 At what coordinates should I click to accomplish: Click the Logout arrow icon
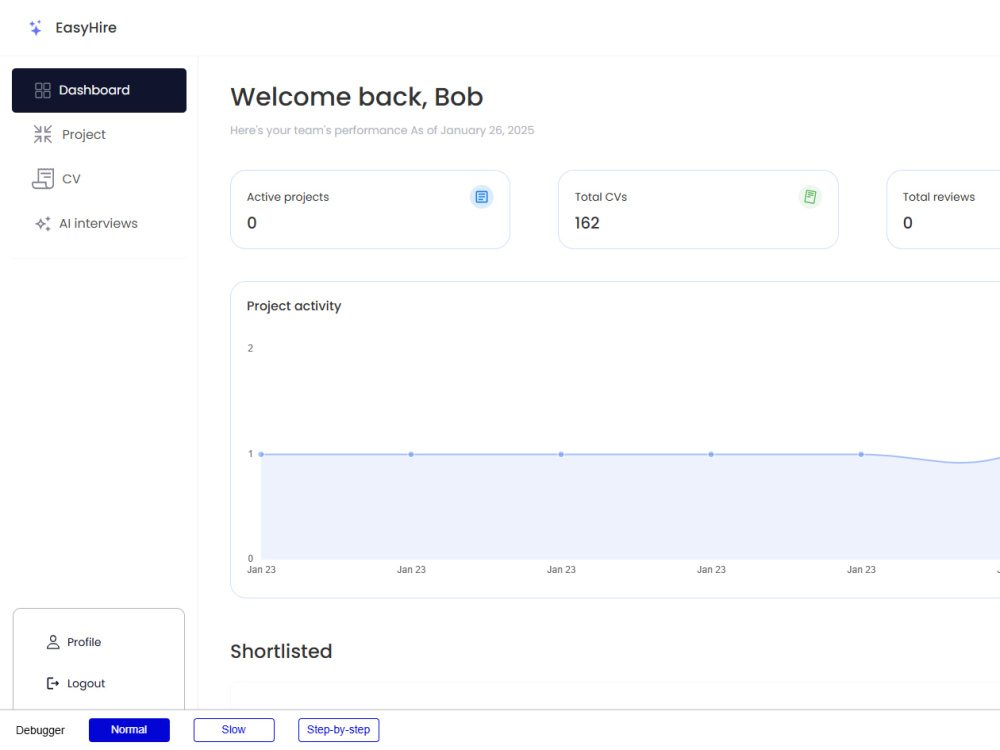tap(53, 684)
